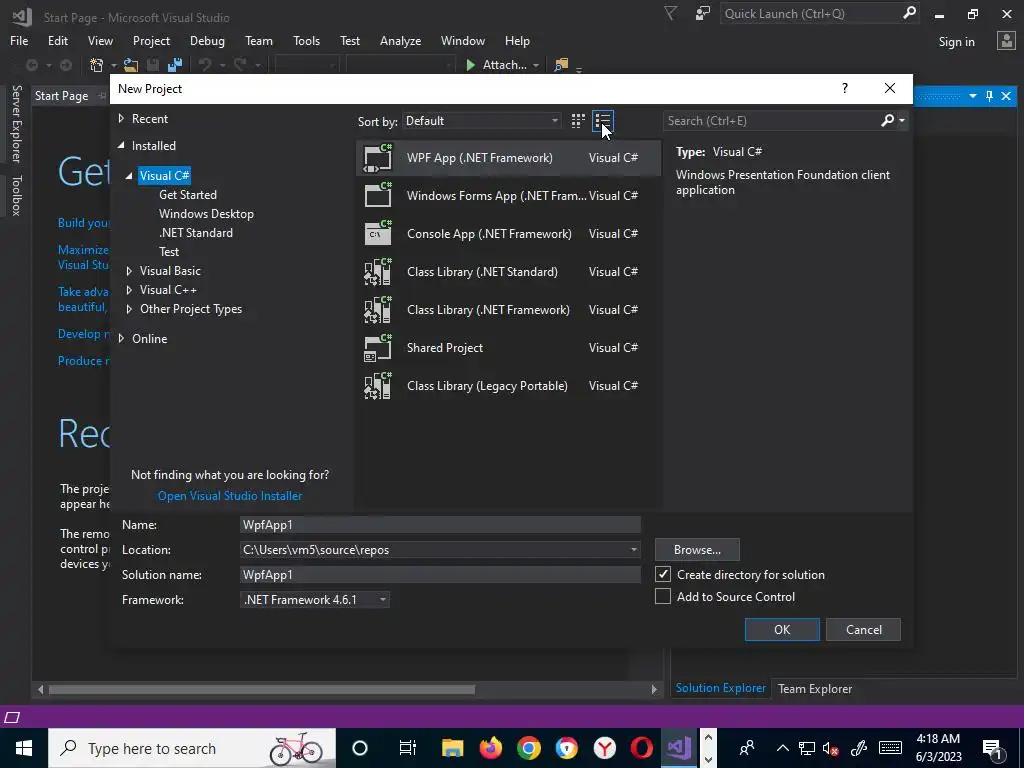Click the Class Library (Legacy Portable) icon

[x=377, y=385]
